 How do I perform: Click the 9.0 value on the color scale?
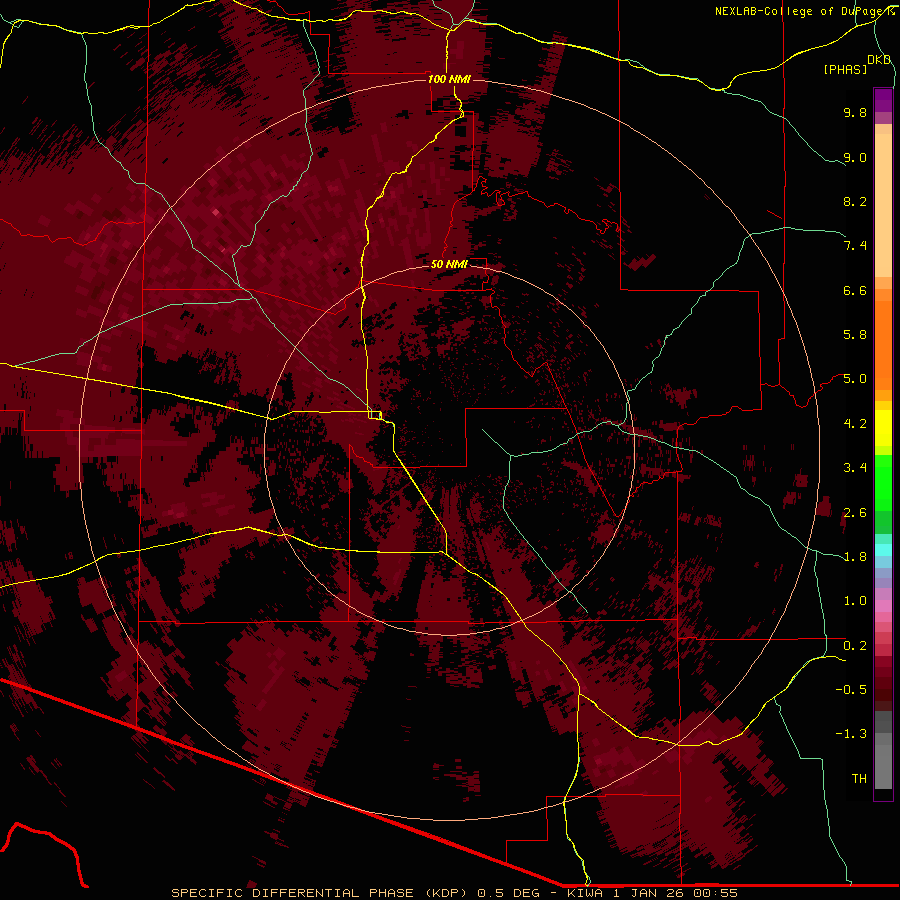[x=855, y=157]
